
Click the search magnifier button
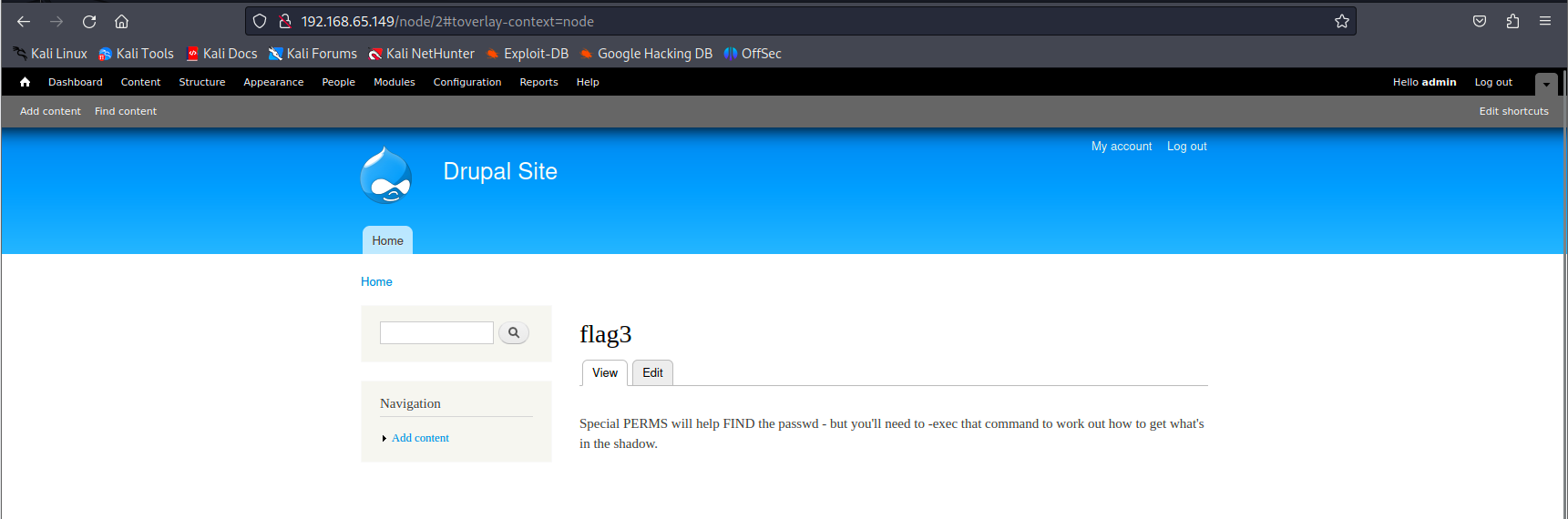(514, 333)
